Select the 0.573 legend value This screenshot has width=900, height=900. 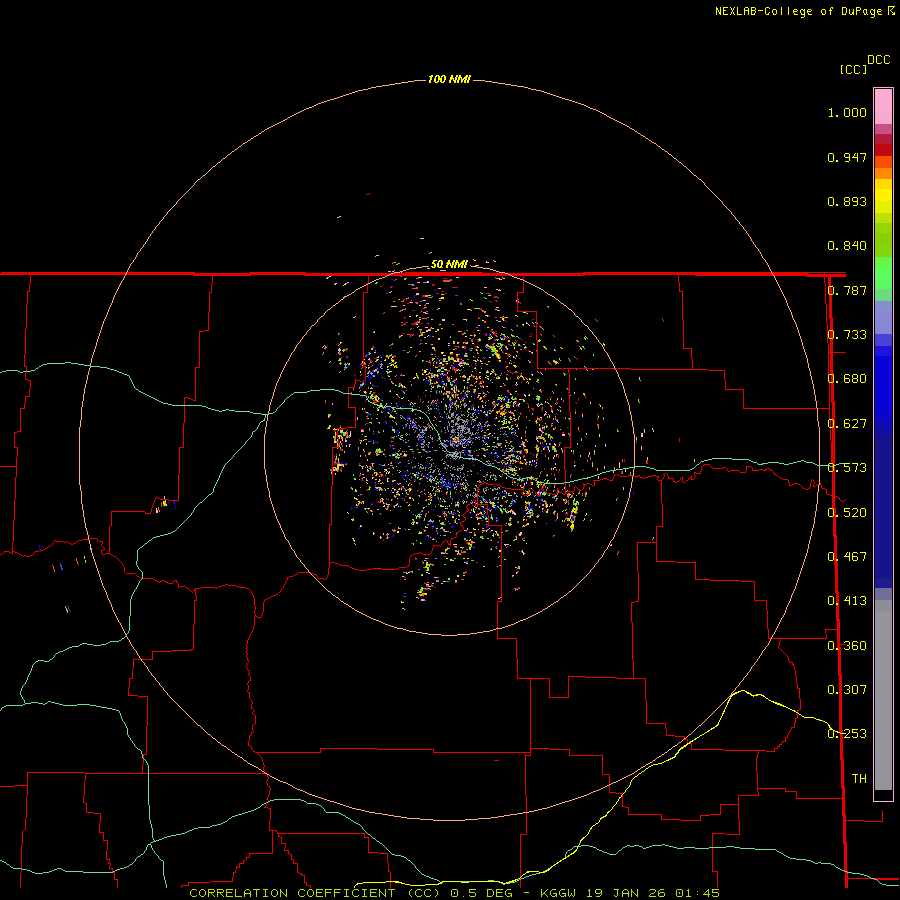click(x=847, y=468)
